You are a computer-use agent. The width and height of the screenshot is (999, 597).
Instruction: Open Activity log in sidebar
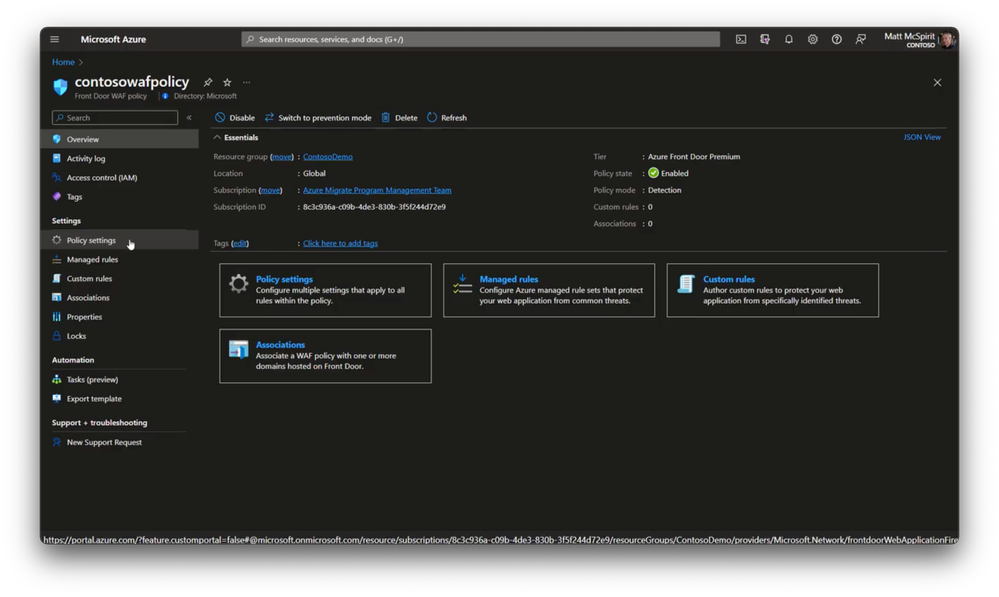(x=120, y=159)
